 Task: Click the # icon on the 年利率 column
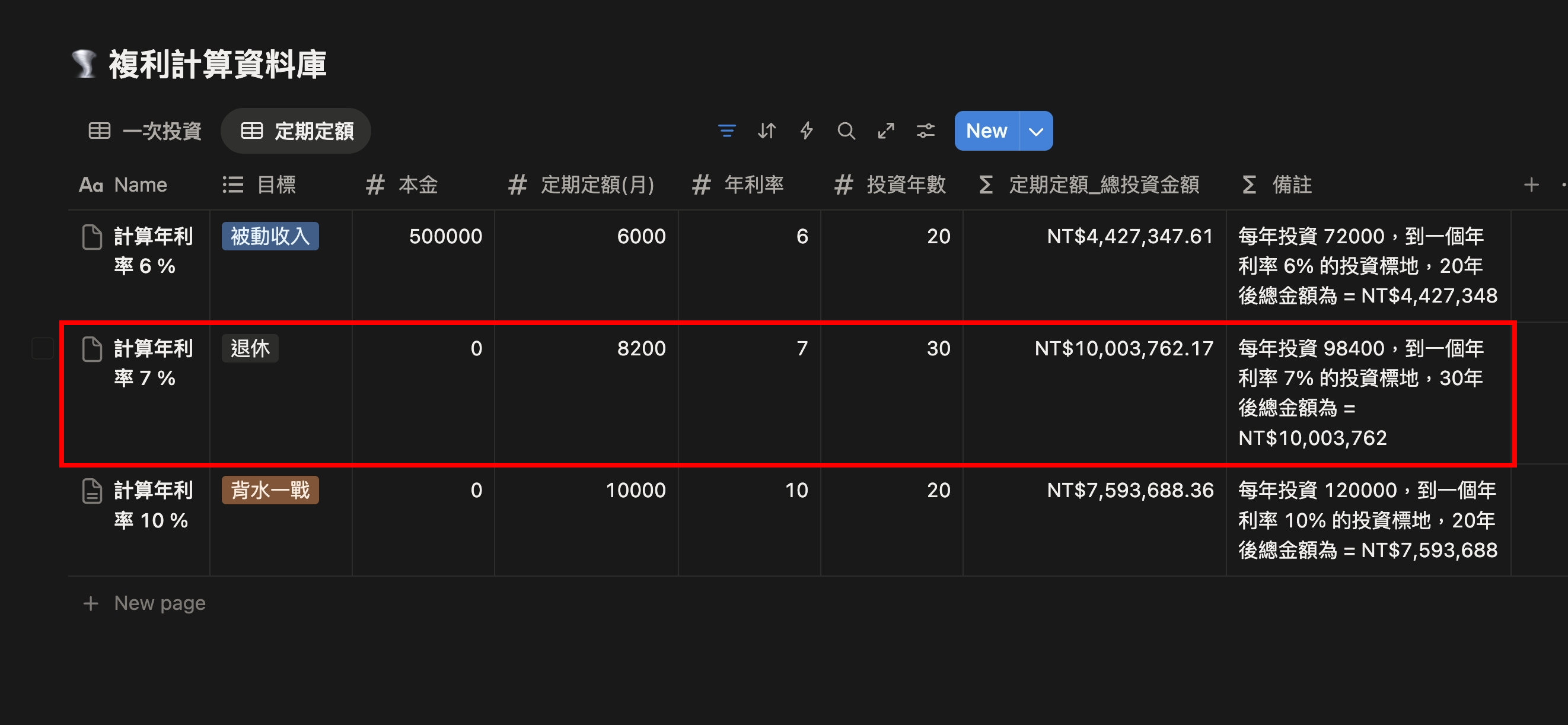(x=700, y=185)
